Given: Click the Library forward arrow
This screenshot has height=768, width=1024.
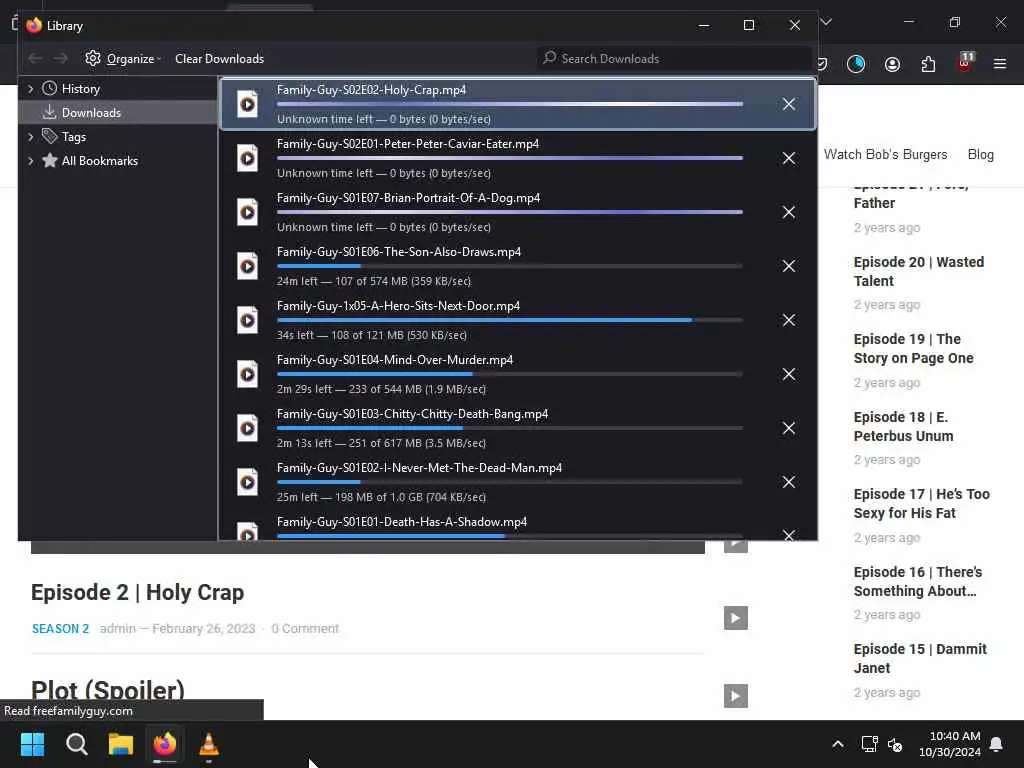Looking at the screenshot, I should (x=60, y=59).
